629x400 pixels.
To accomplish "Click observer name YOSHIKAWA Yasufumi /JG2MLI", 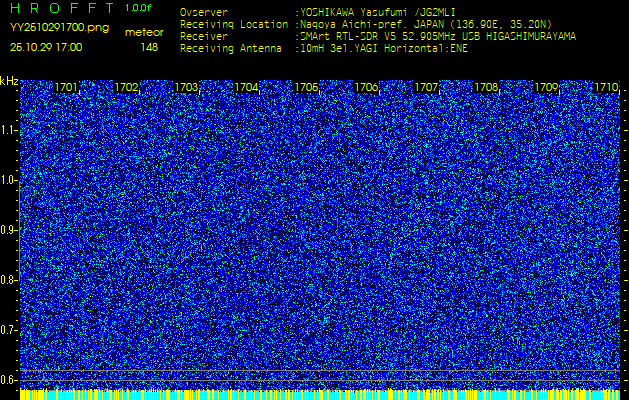I will (x=377, y=12).
